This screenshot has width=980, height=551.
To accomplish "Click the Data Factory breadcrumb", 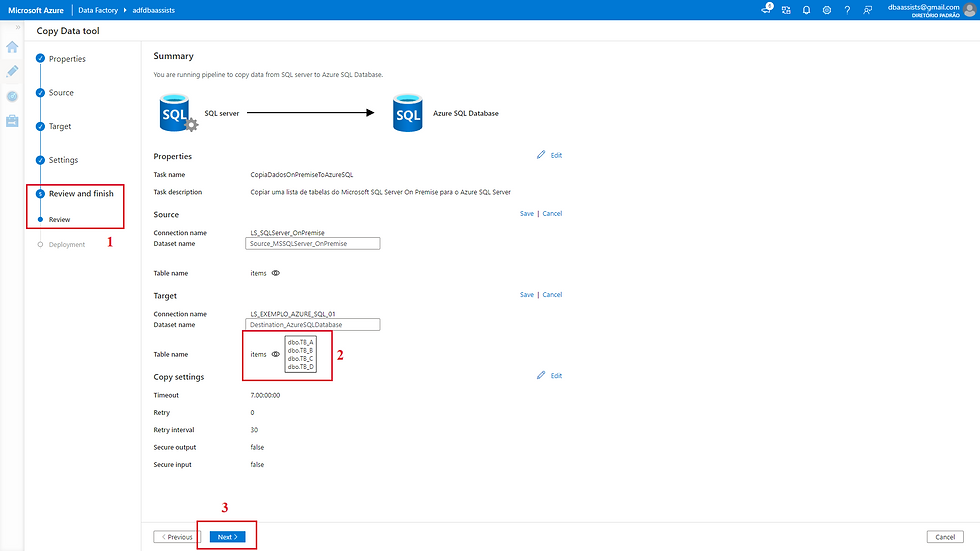I will click(98, 10).
